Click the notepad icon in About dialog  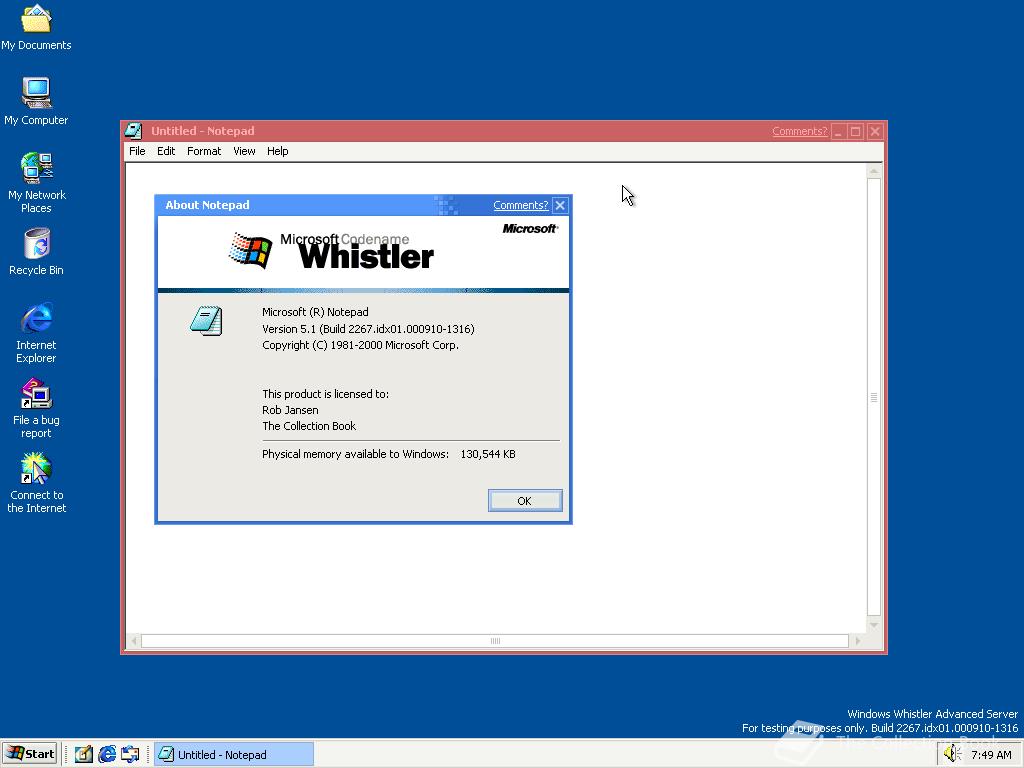pyautogui.click(x=206, y=321)
